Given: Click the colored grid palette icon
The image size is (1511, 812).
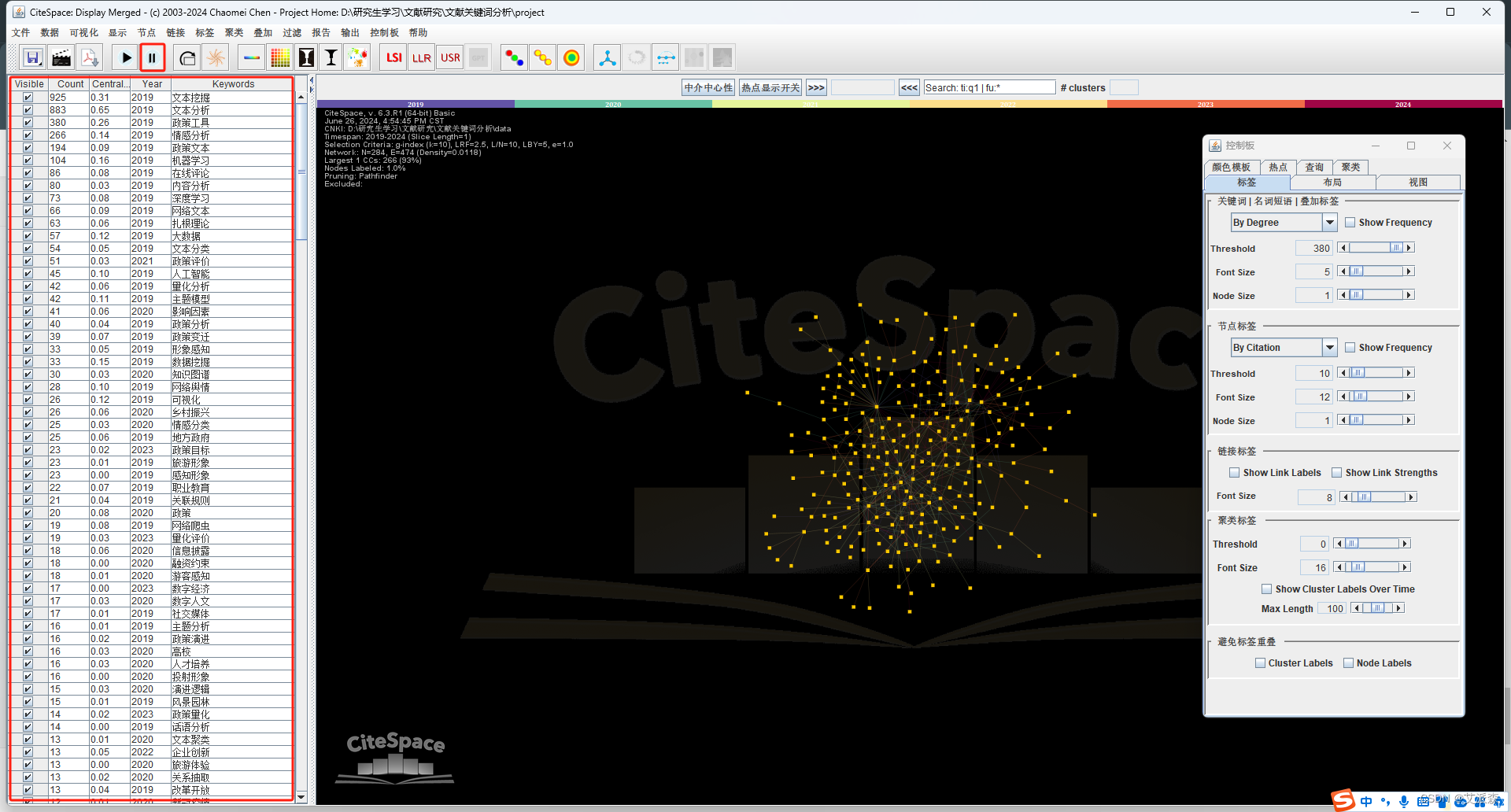Looking at the screenshot, I should pos(280,57).
